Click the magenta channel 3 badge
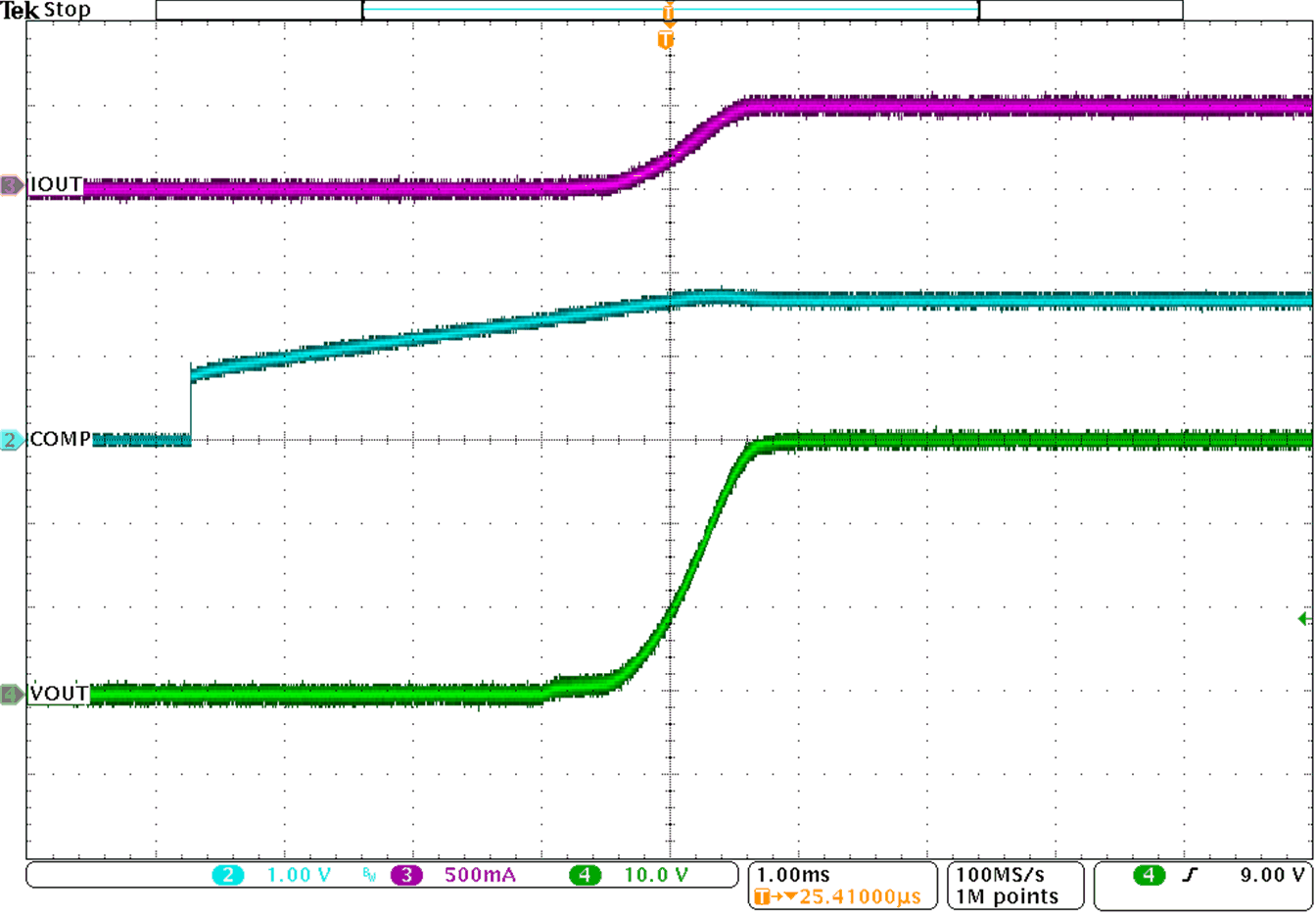1316x916 pixels. pyautogui.click(x=406, y=875)
